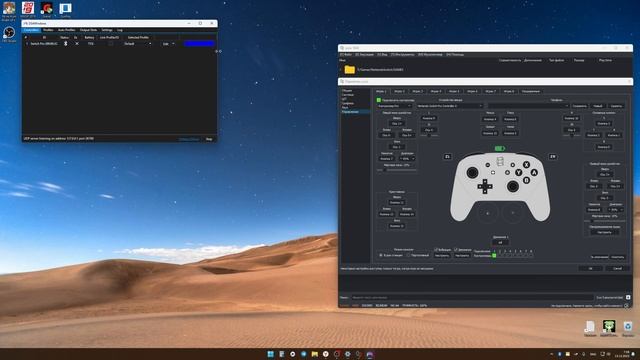Click the green battery icon above the controller

click(500, 148)
